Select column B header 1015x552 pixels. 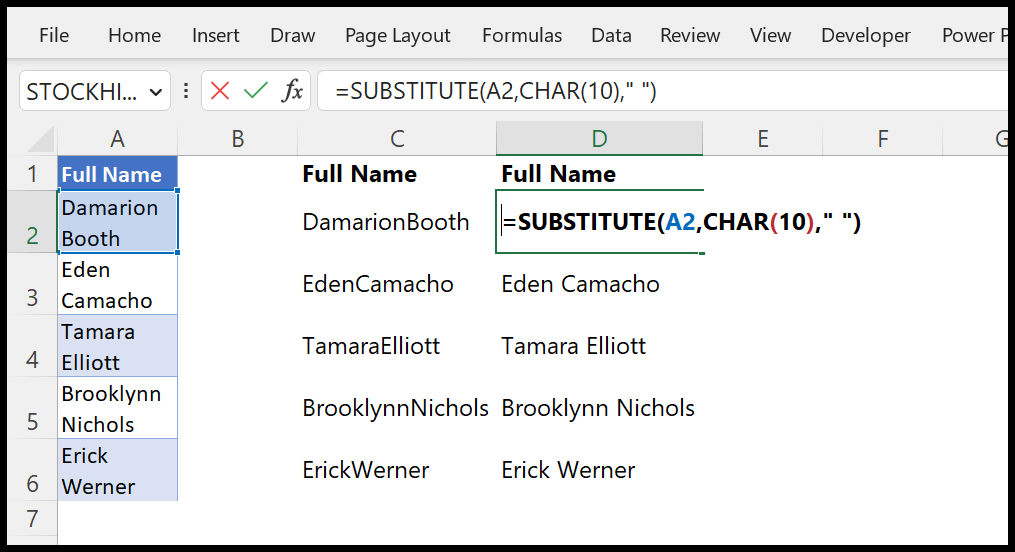click(x=238, y=138)
